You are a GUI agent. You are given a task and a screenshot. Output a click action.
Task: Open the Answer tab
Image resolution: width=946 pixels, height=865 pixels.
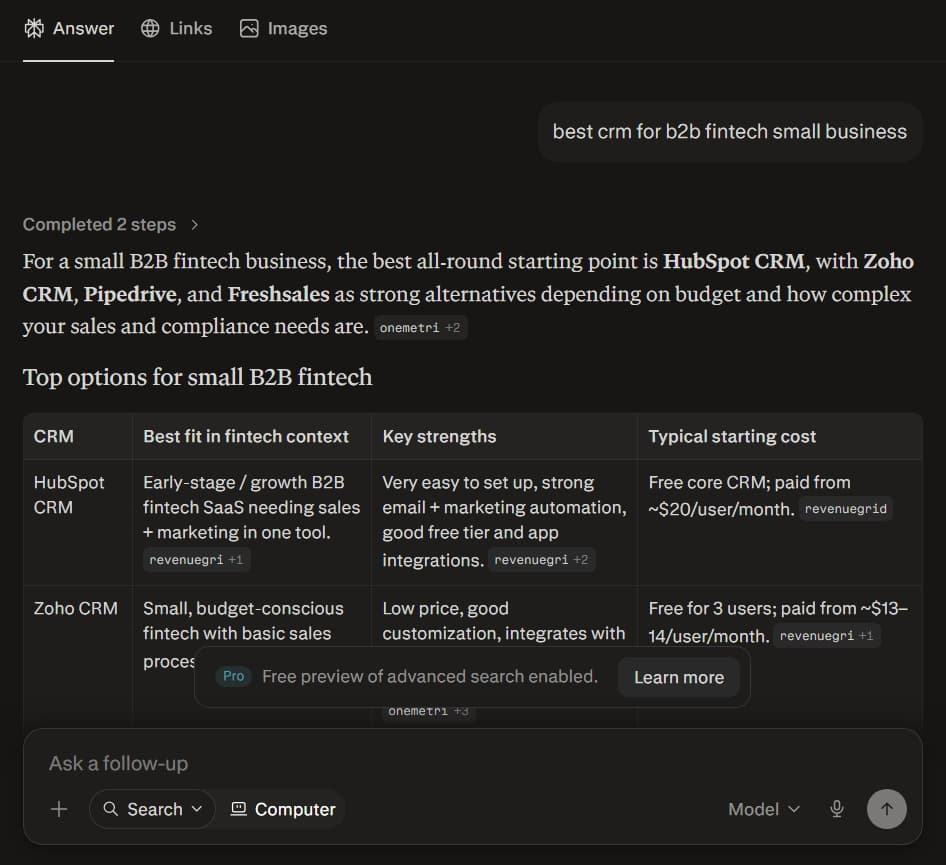pos(69,28)
